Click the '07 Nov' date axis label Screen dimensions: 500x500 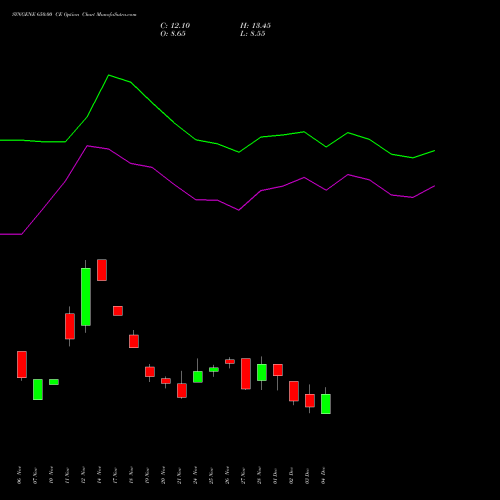(35, 475)
